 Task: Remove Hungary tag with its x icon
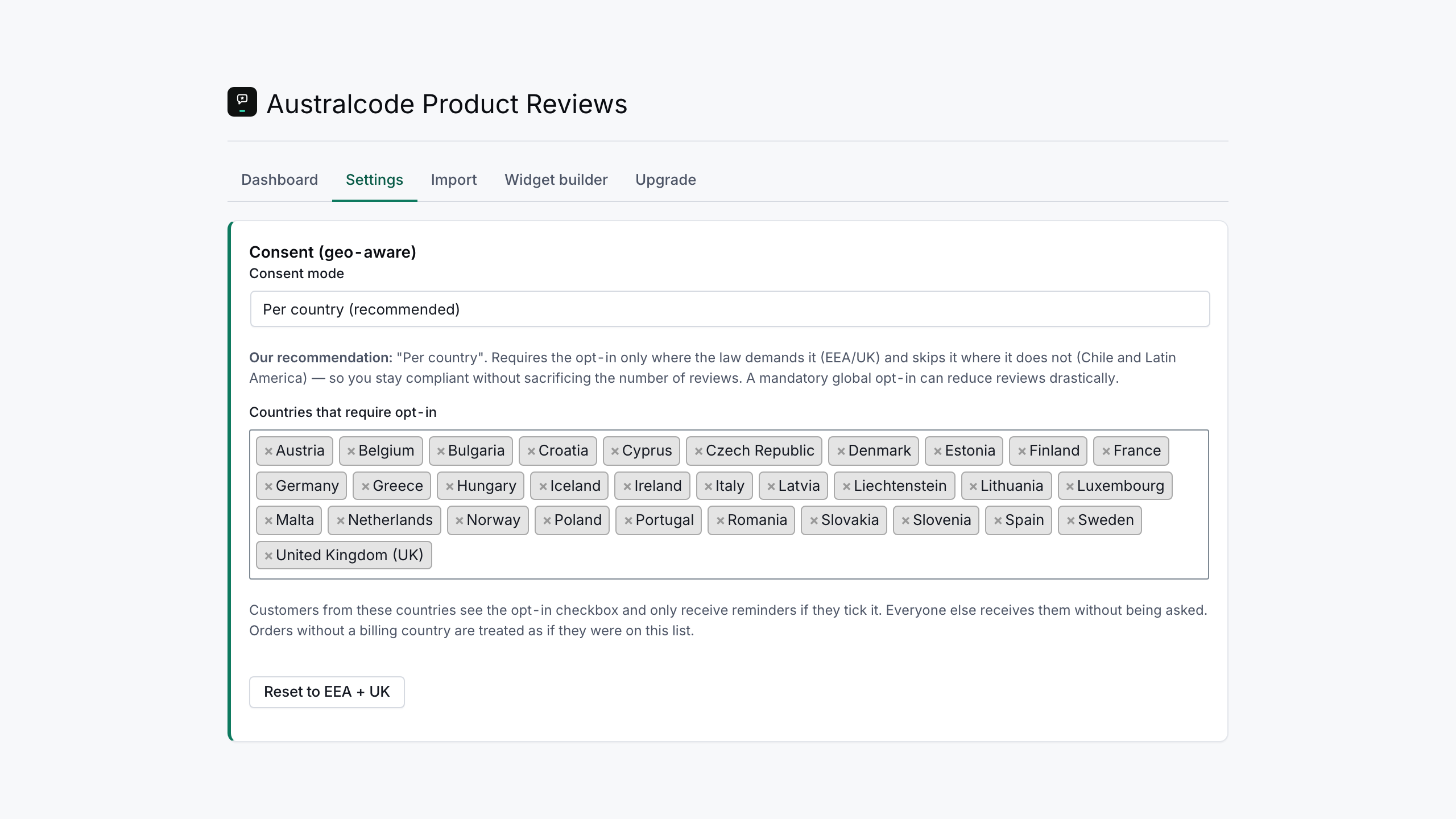[x=449, y=486]
